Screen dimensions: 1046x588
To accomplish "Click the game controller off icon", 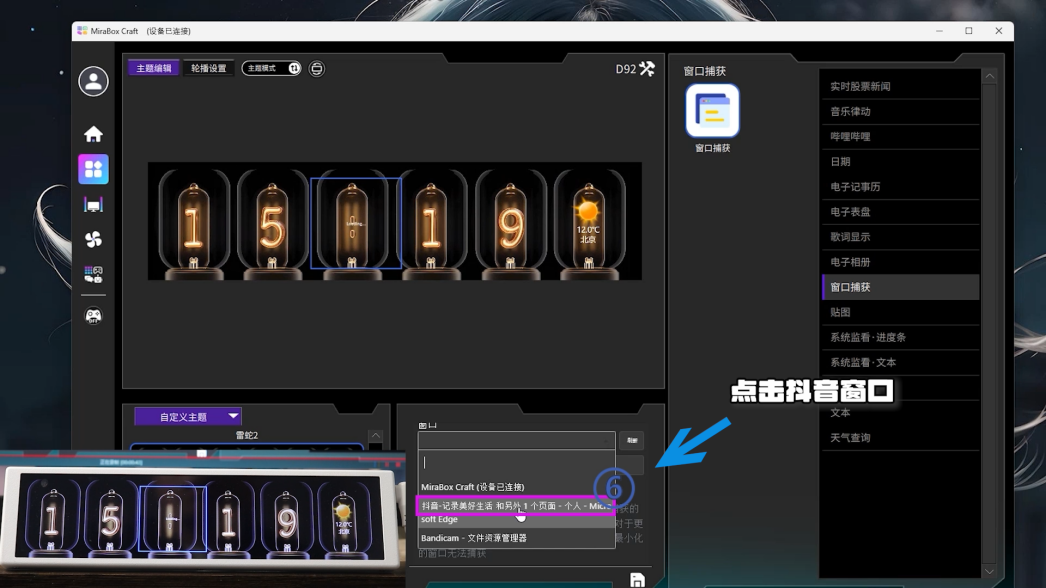I will coord(93,316).
